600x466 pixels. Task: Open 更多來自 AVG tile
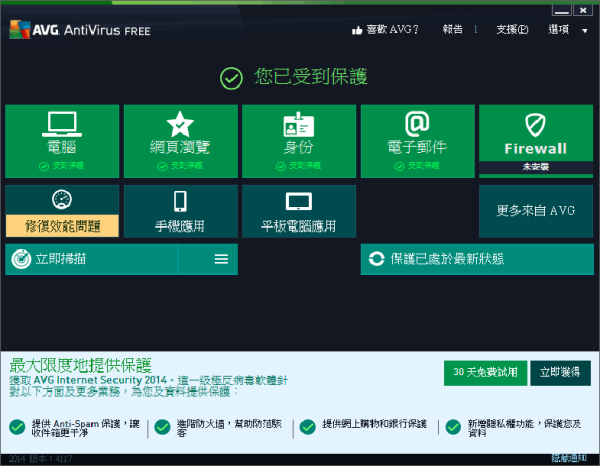[x=536, y=211]
